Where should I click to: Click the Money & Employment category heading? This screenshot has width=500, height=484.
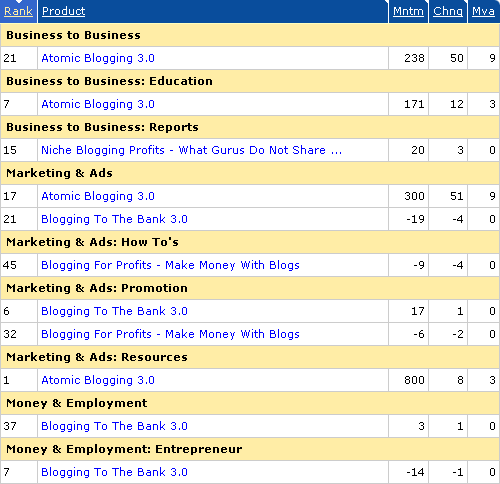pyautogui.click(x=77, y=403)
